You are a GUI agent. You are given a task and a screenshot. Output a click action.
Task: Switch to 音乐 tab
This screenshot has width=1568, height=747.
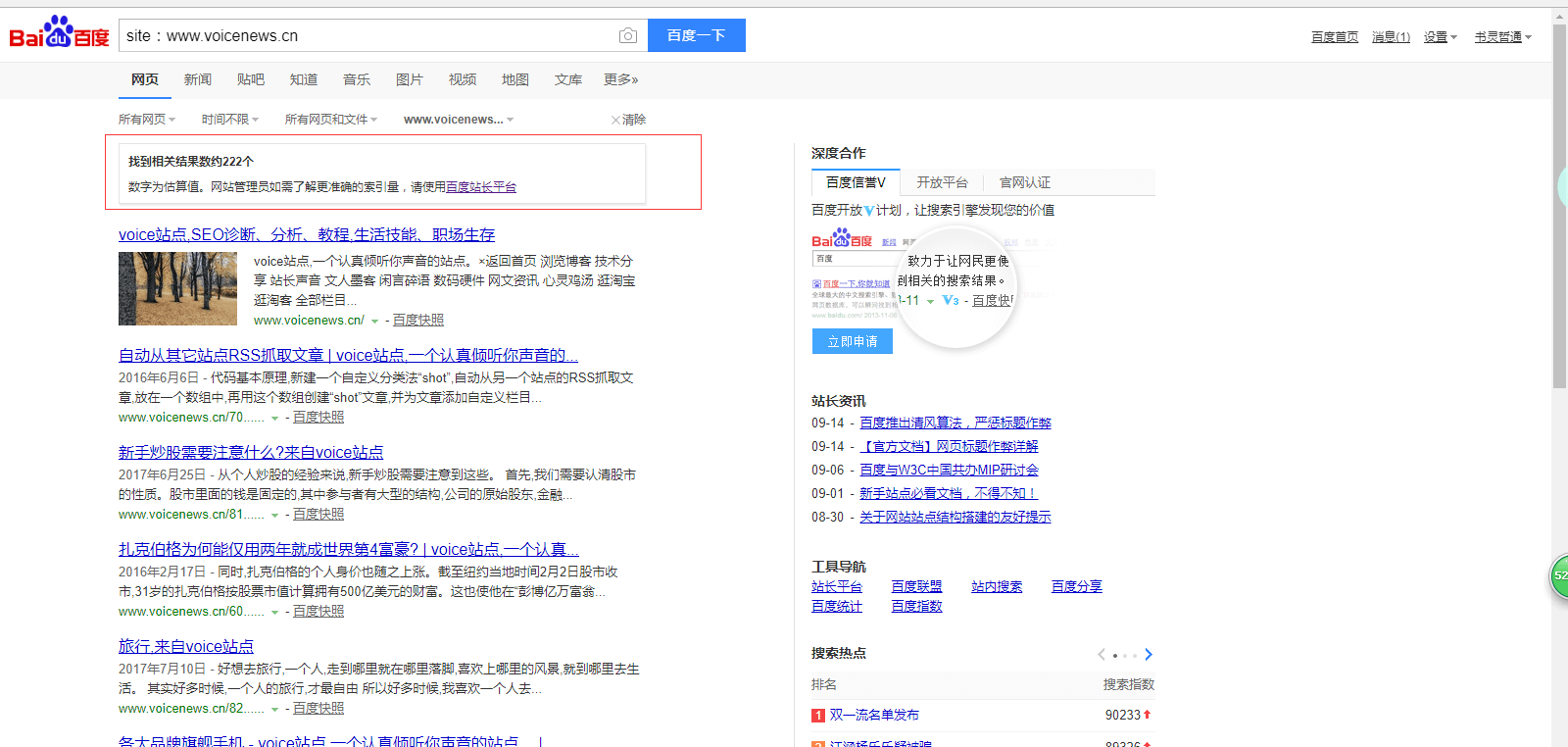tap(357, 79)
